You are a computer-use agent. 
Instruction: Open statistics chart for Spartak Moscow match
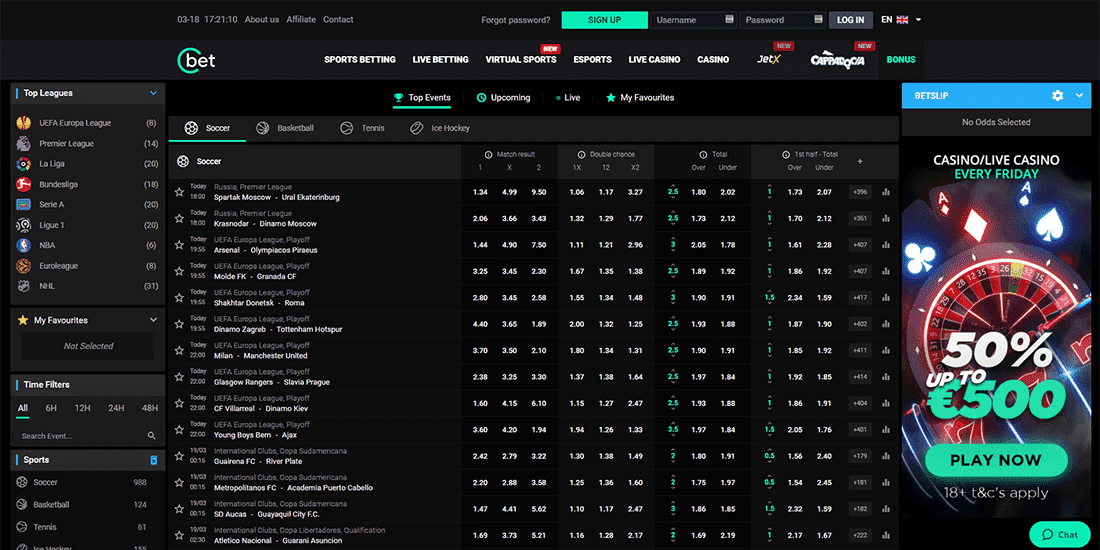click(886, 192)
